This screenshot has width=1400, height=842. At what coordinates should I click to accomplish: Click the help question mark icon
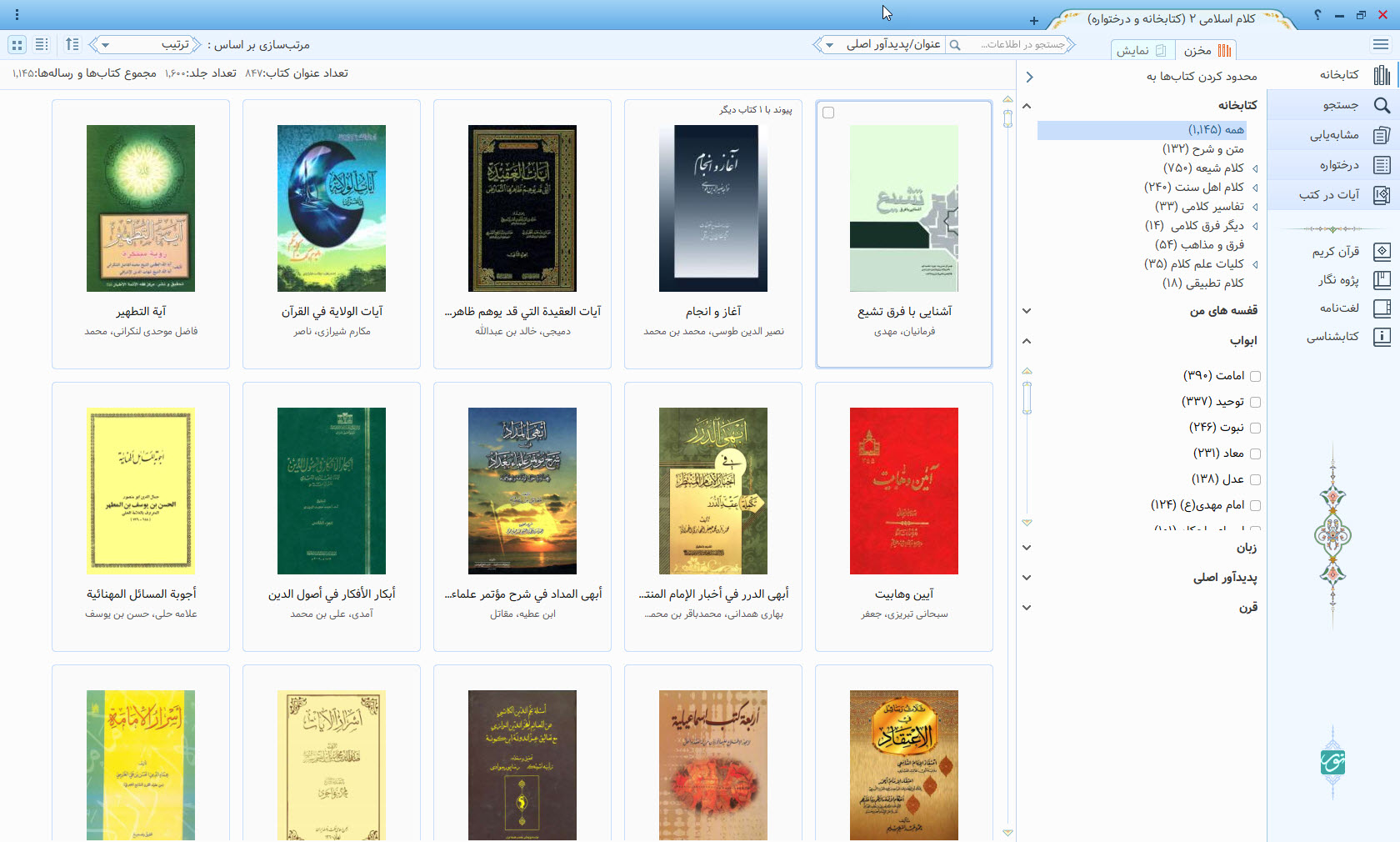1317,15
